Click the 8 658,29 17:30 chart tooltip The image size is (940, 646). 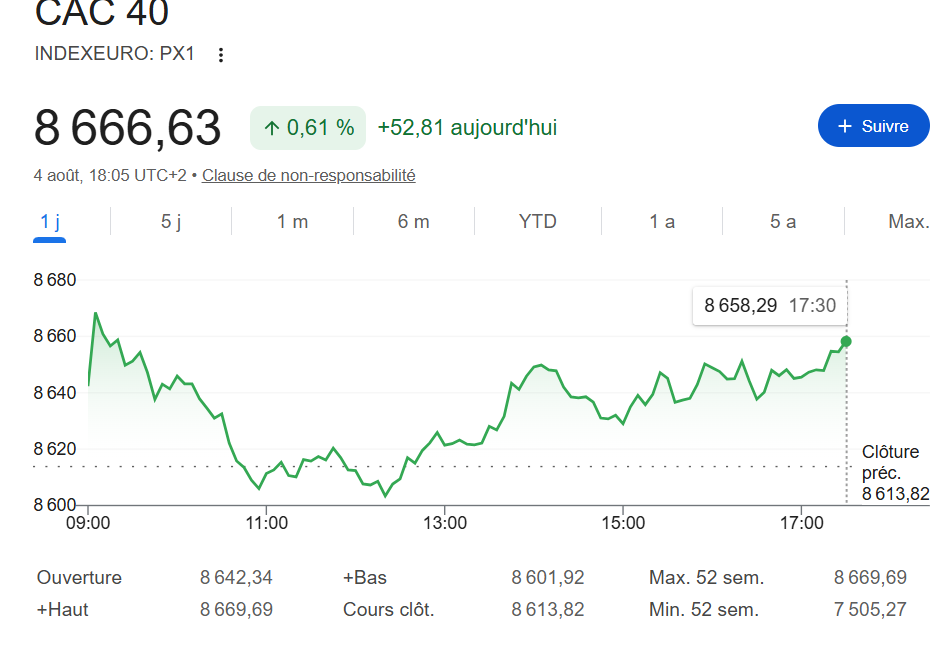tap(770, 306)
